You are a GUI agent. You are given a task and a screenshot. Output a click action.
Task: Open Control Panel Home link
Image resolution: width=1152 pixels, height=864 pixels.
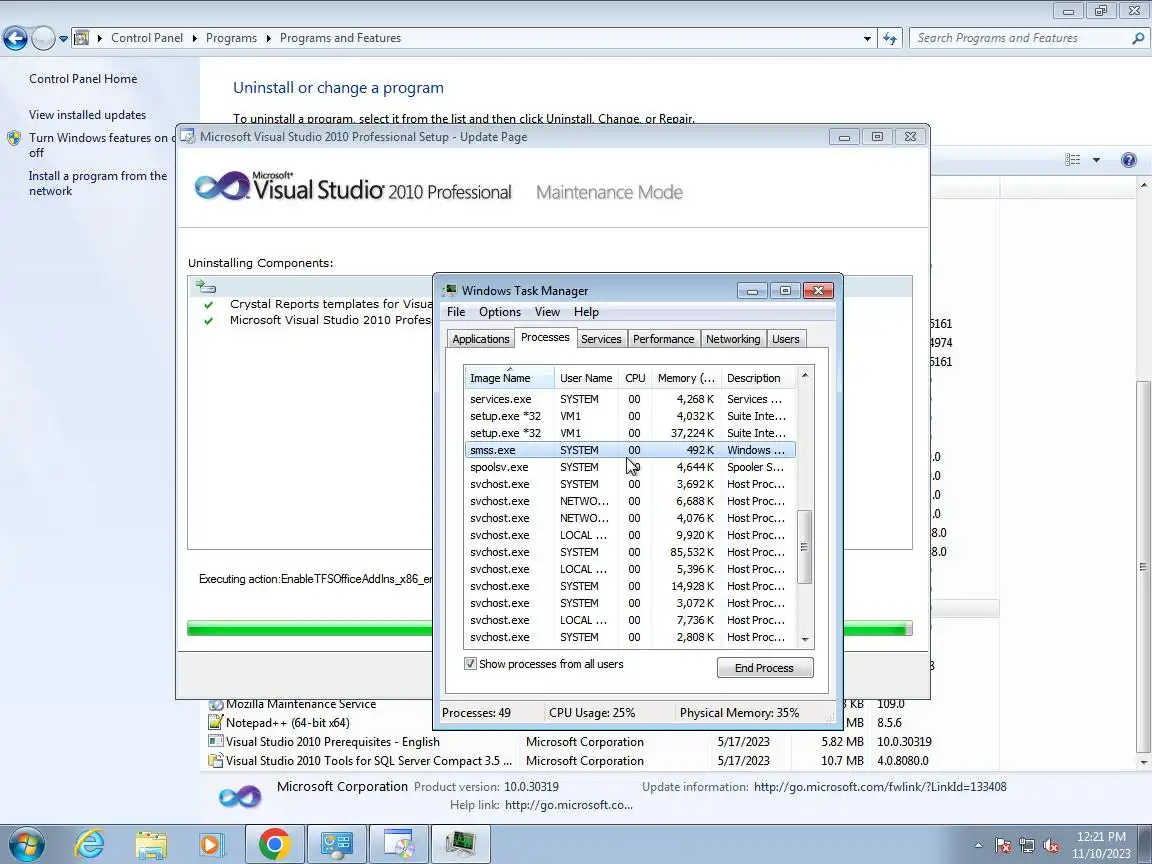[83, 79]
